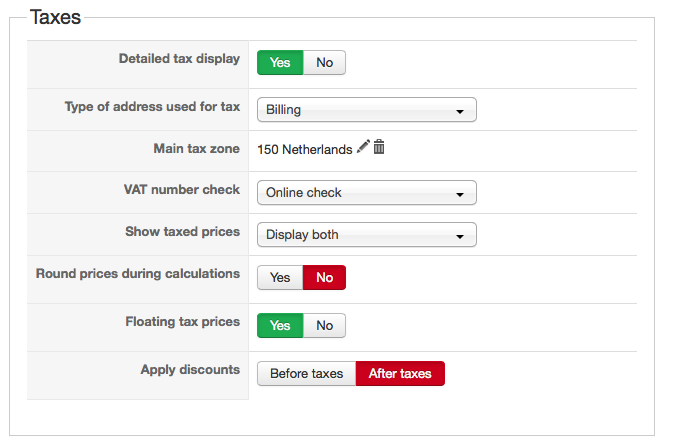Select No for Round prices during calculations
Image resolution: width=673 pixels, height=446 pixels.
click(x=324, y=277)
